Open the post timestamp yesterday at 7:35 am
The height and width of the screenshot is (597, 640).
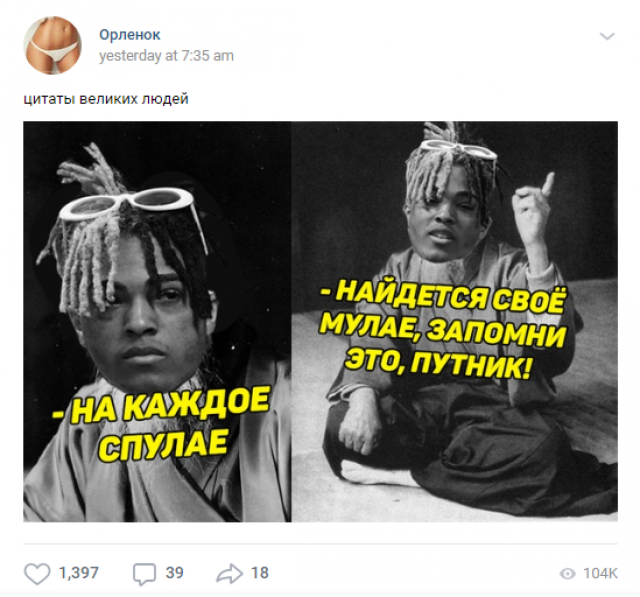(x=166, y=55)
